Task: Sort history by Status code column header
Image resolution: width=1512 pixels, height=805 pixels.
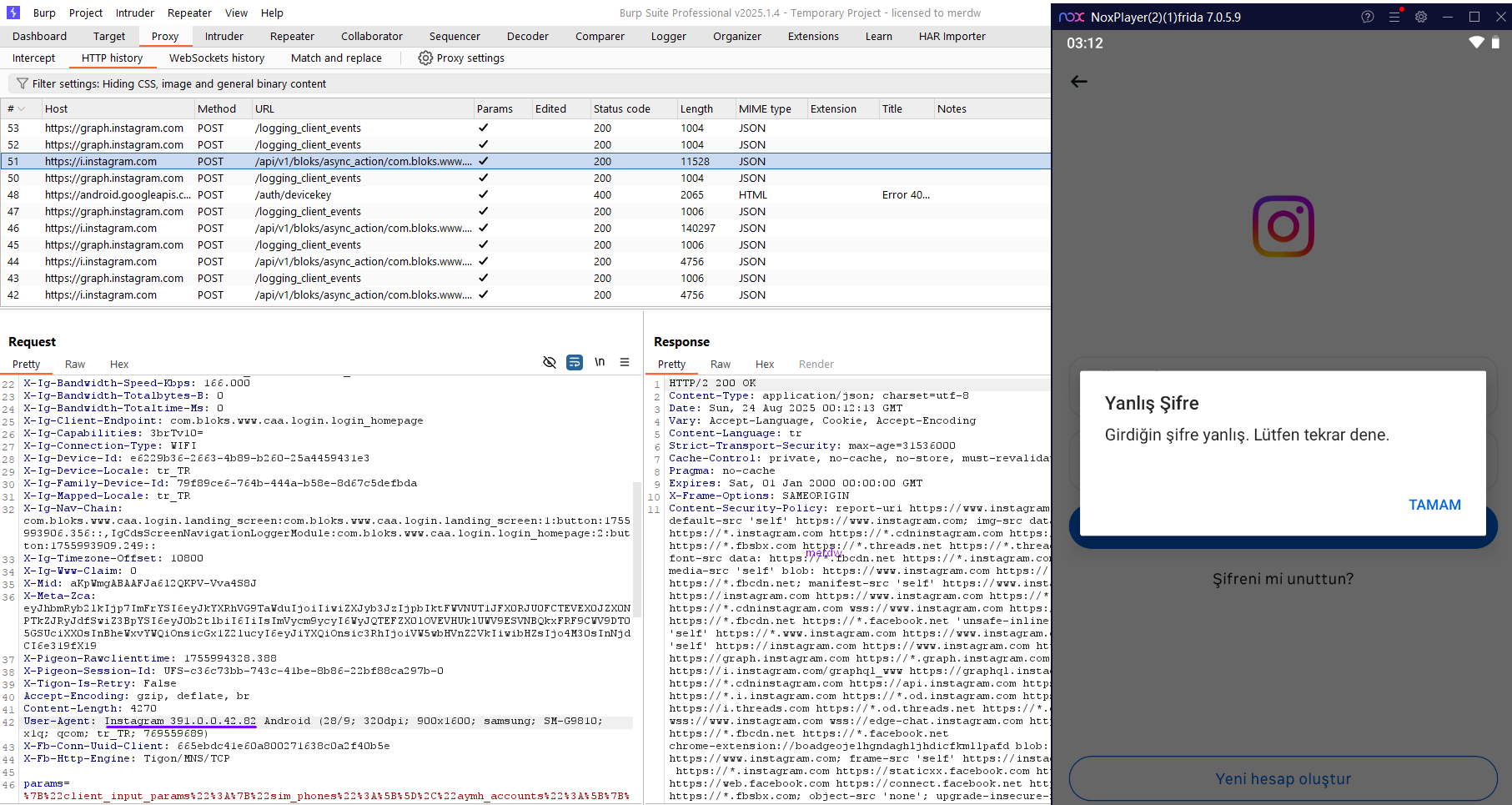Action: coord(632,108)
